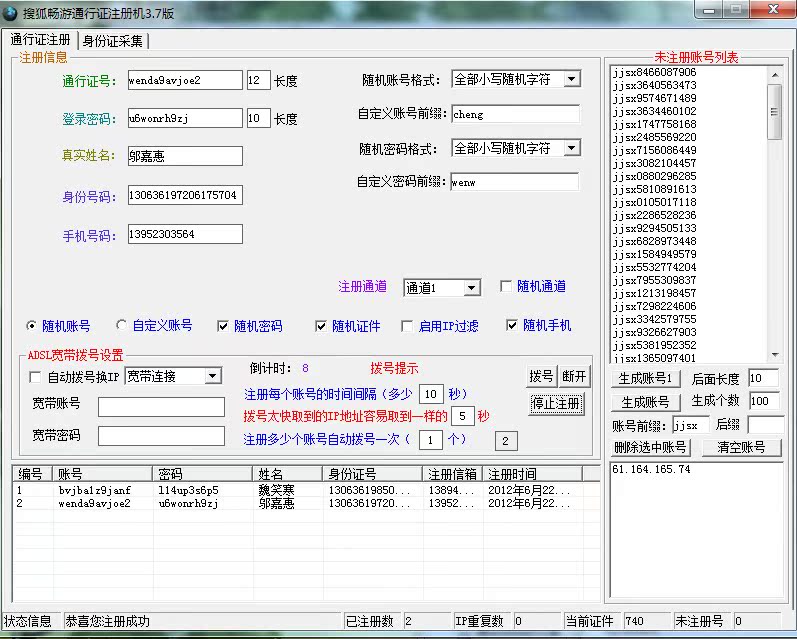This screenshot has width=797, height=639.
Task: Click the registration interval seconds field showing 10
Action: 431,394
